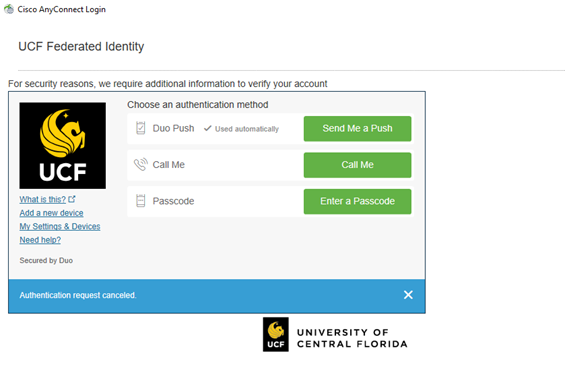Click the Call Me method label
This screenshot has height=377, width=565.
click(x=169, y=165)
